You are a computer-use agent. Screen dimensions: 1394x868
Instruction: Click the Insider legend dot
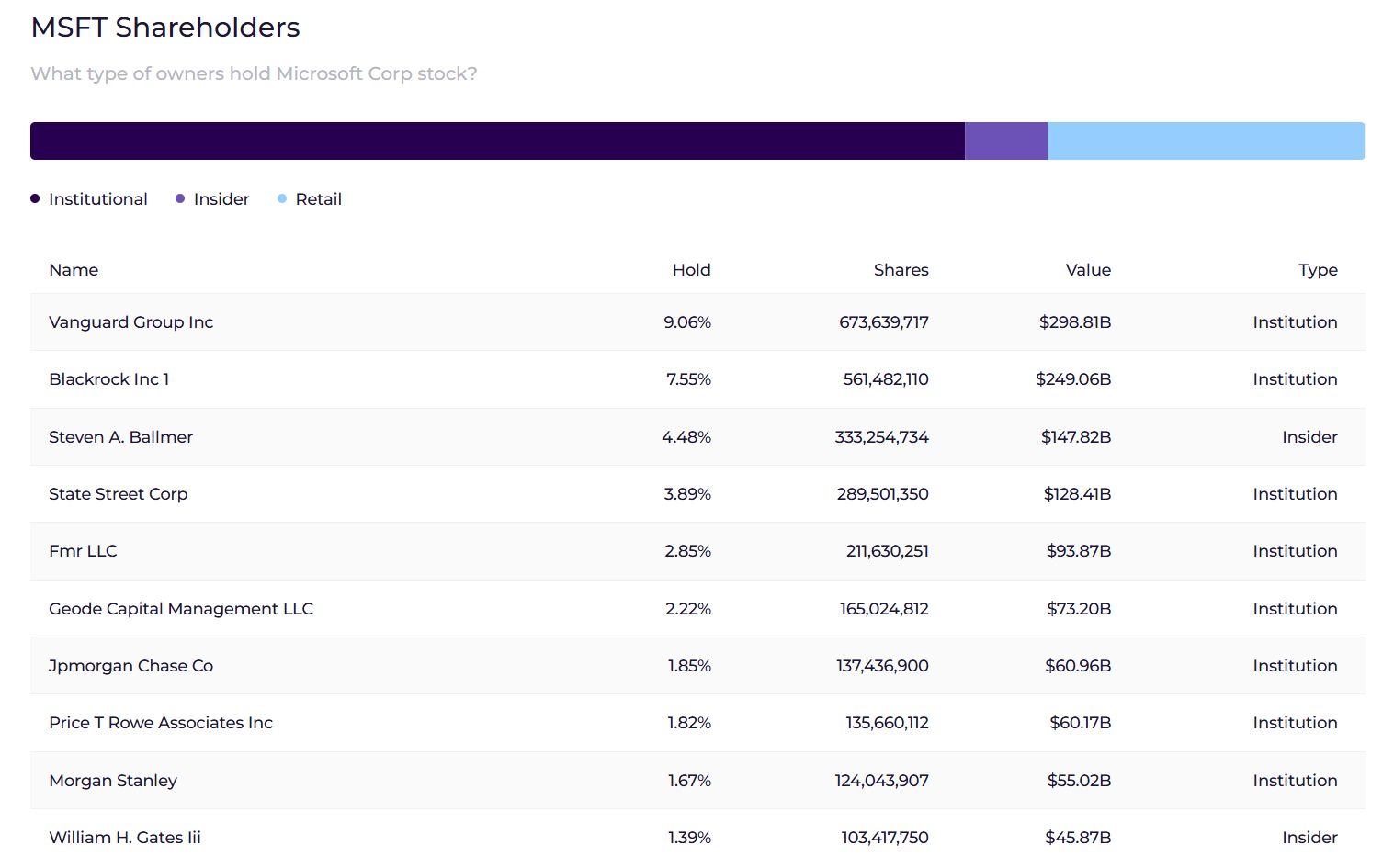(180, 198)
